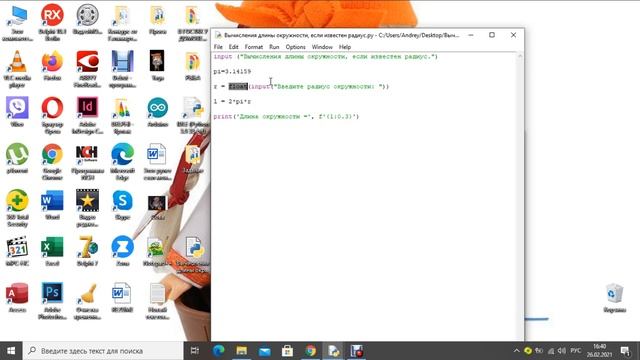Image resolution: width=640 pixels, height=360 pixels.
Task: Open the notification center
Action: coord(625,351)
